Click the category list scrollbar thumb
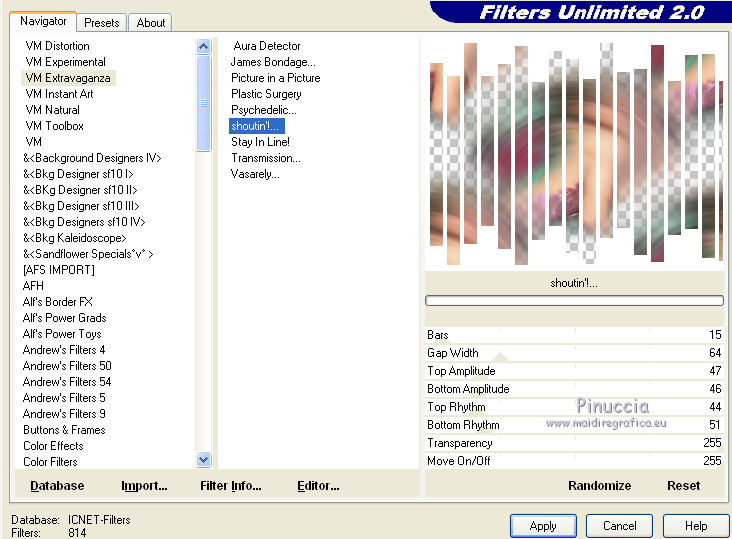This screenshot has height=539, width=732. tap(204, 103)
